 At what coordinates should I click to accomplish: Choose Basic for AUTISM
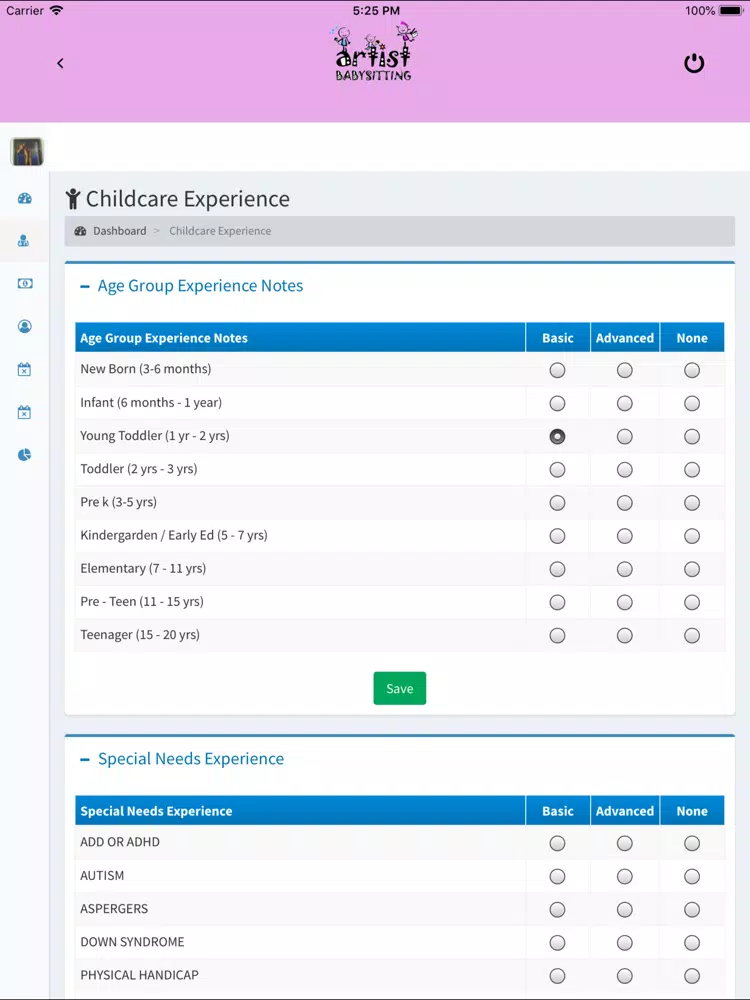coord(557,876)
